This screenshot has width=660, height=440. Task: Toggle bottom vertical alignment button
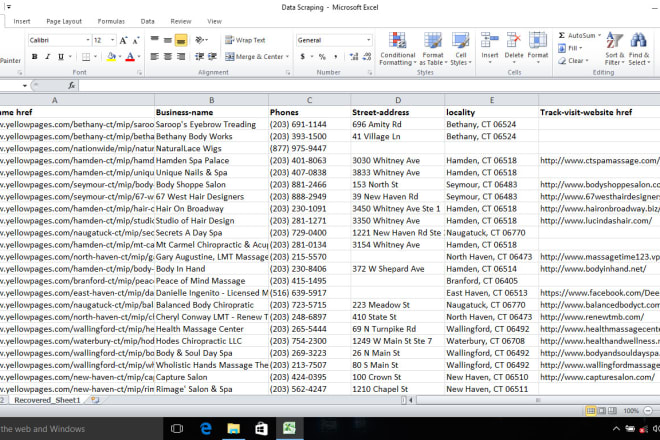(x=181, y=40)
